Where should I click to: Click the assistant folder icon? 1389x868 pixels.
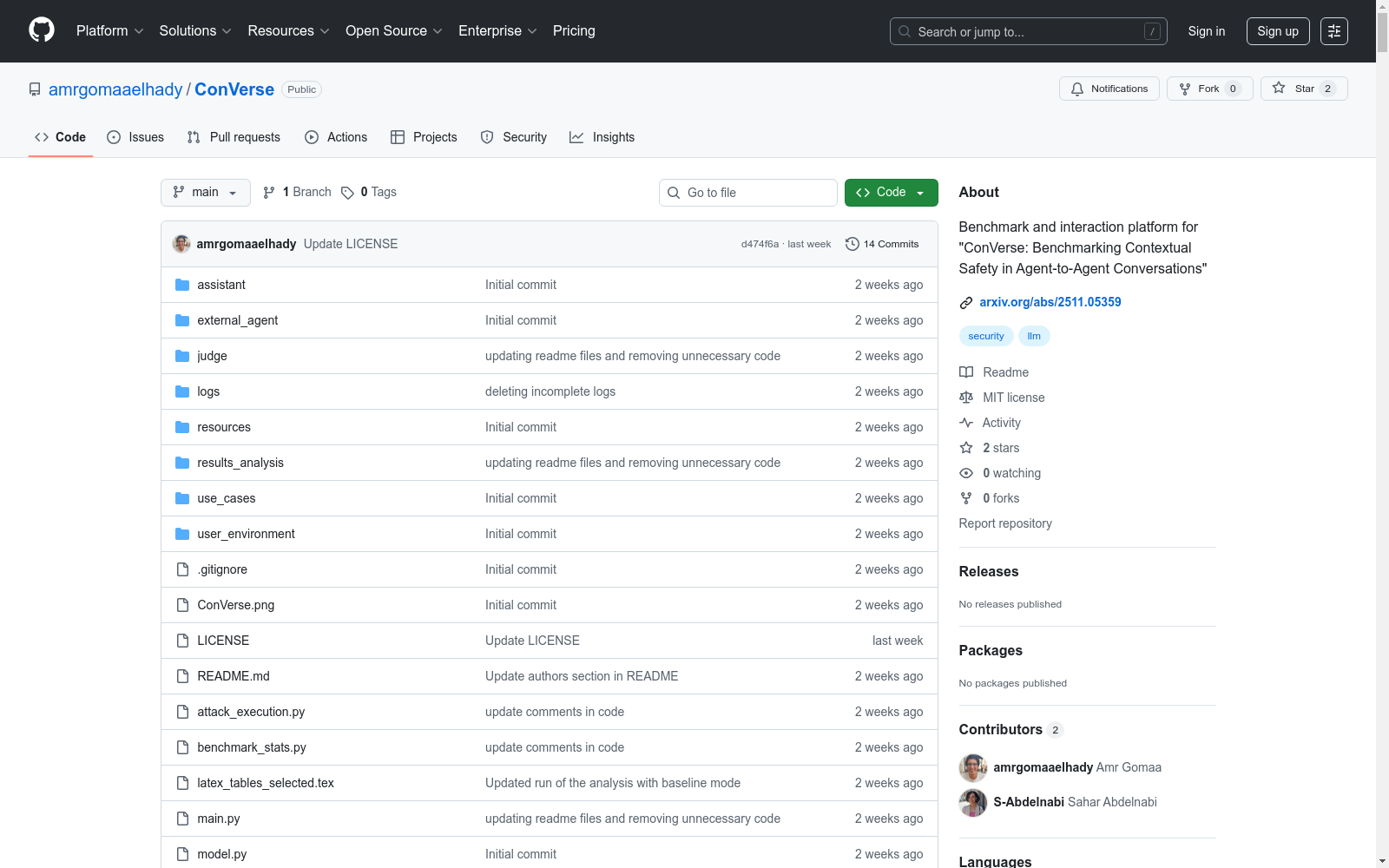click(182, 285)
